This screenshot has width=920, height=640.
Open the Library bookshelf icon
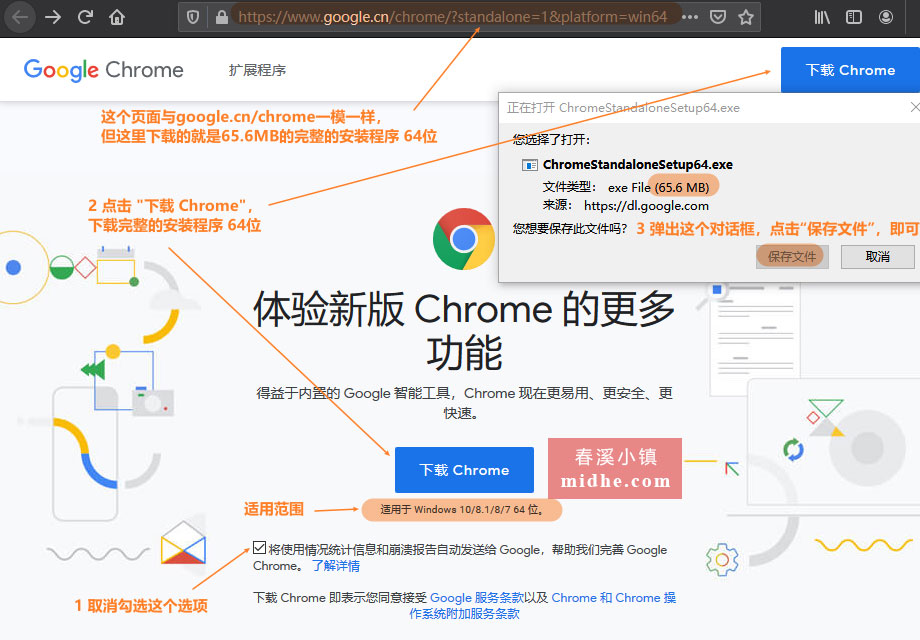pos(822,17)
